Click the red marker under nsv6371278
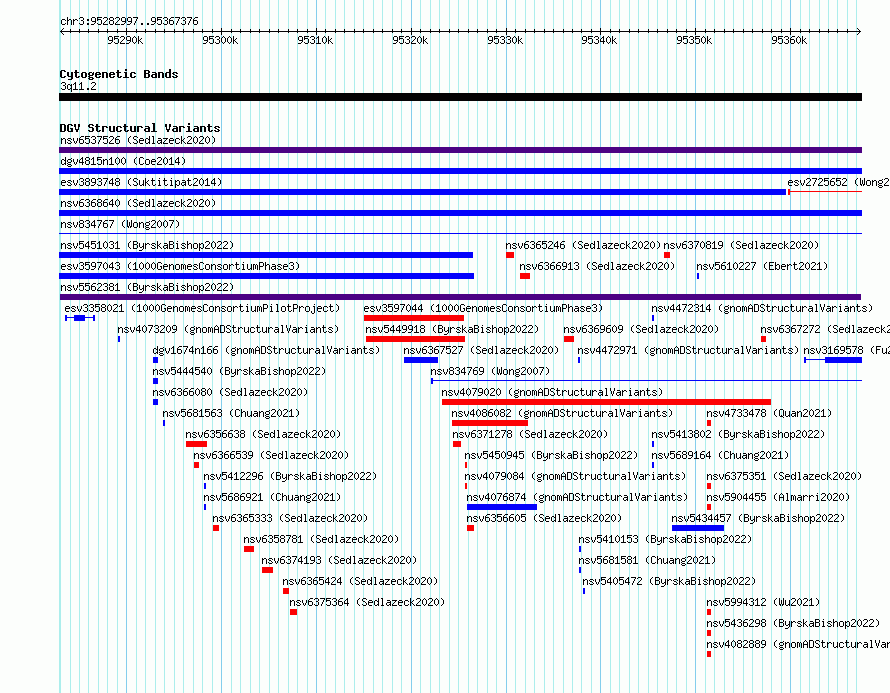Image resolution: width=890 pixels, height=693 pixels. (457, 444)
